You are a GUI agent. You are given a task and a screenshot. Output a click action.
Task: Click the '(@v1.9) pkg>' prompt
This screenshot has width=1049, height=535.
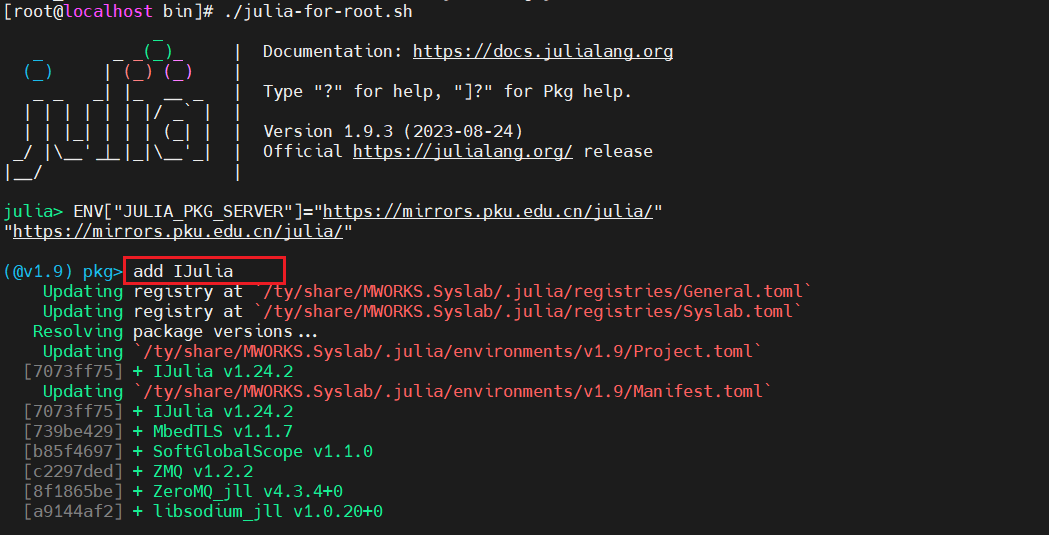pos(62,272)
